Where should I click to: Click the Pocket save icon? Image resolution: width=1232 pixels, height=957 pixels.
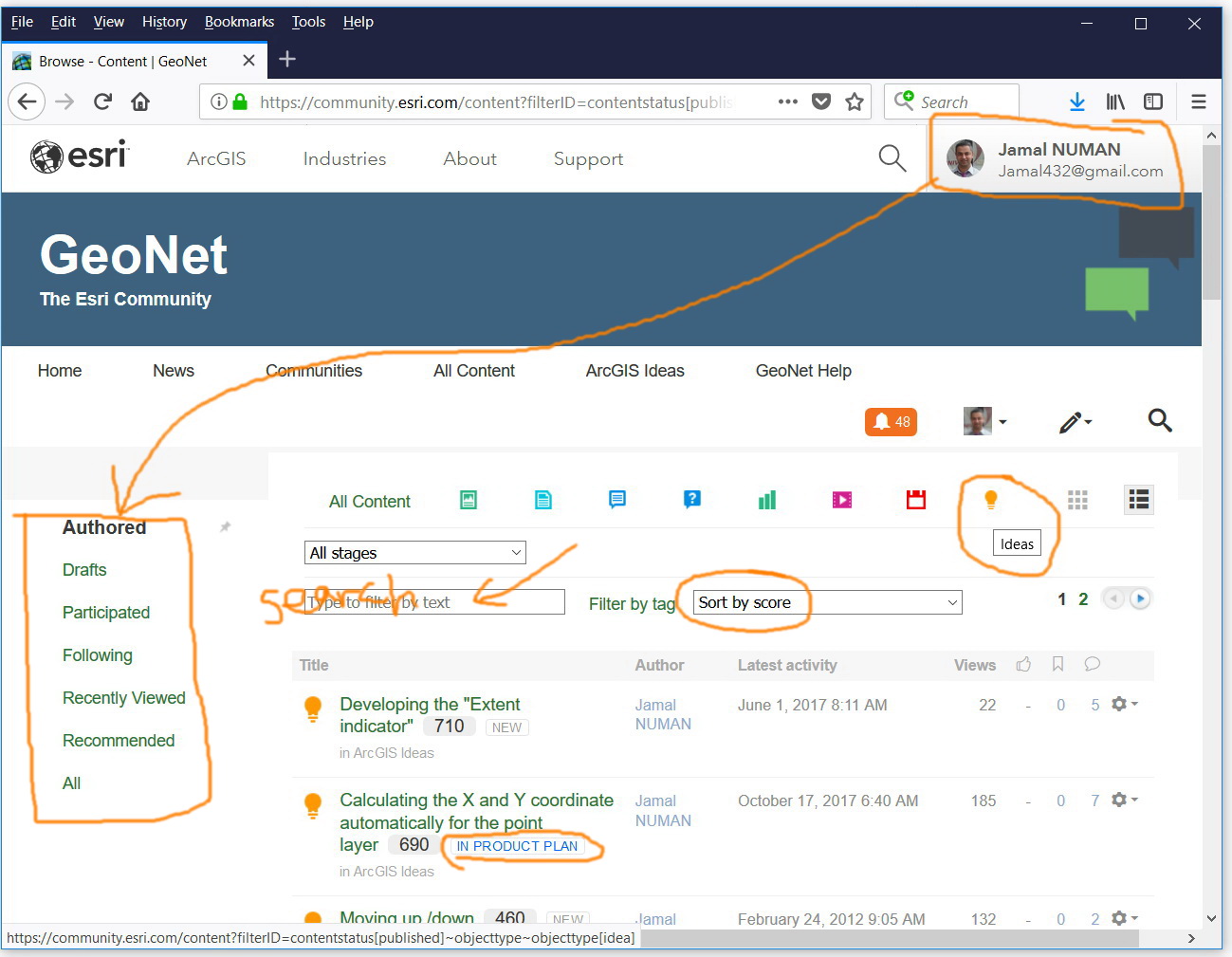[x=821, y=101]
